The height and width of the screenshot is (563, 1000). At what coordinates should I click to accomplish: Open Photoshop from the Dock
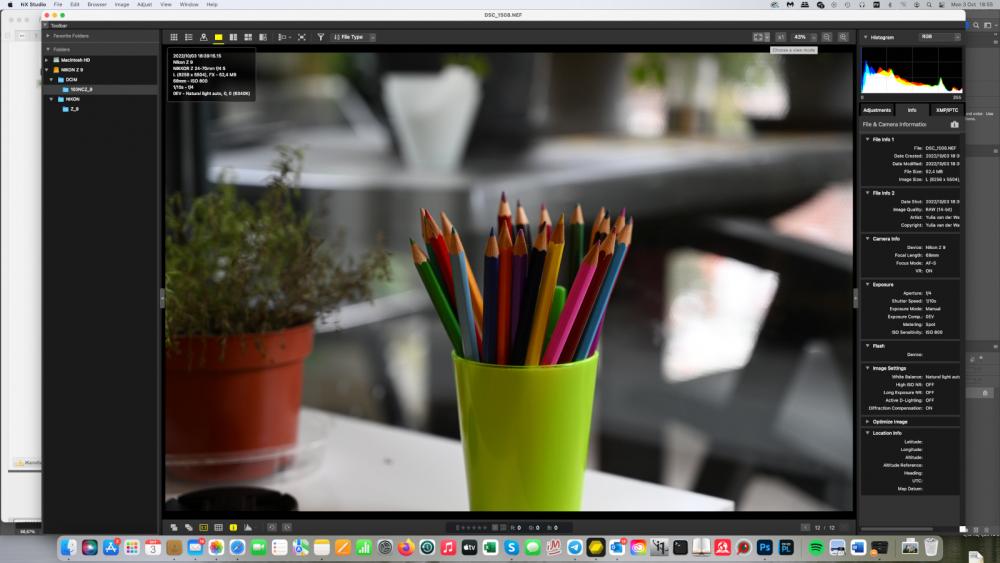[765, 547]
